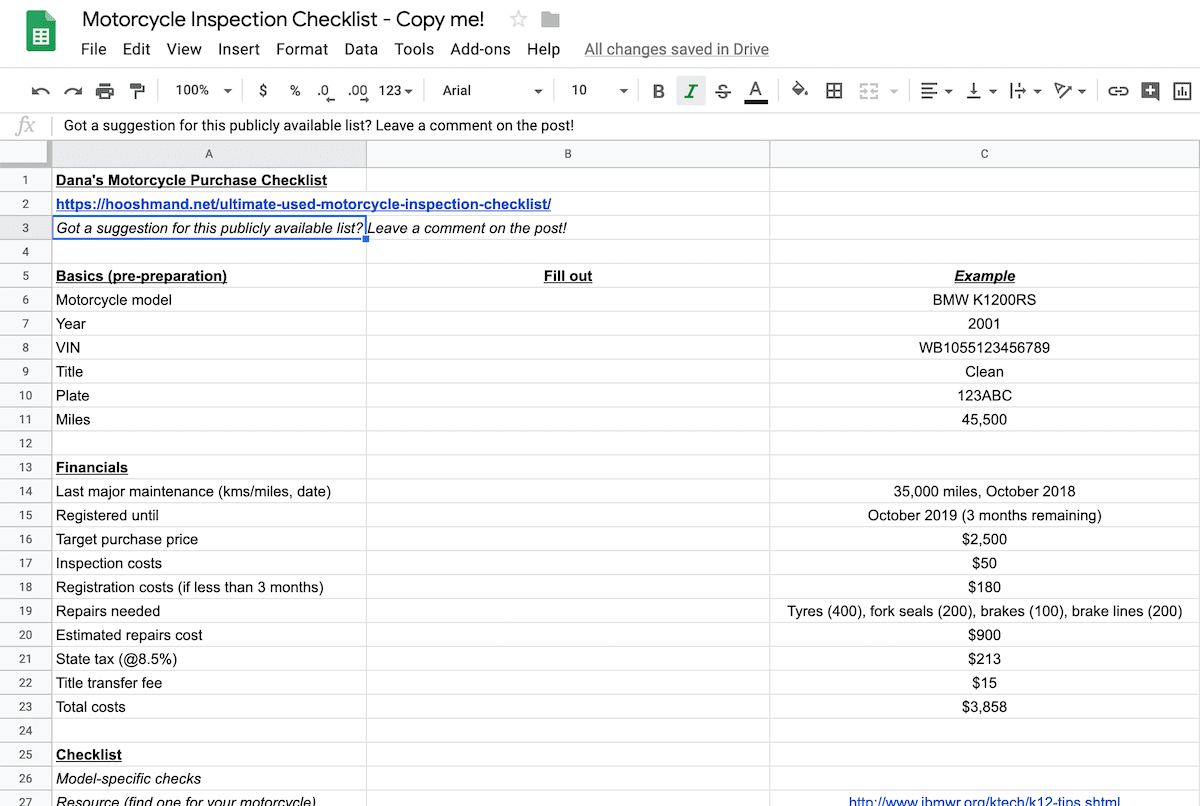The width and height of the screenshot is (1200, 806).
Task: Open the fill color picker
Action: pyautogui.click(x=800, y=91)
